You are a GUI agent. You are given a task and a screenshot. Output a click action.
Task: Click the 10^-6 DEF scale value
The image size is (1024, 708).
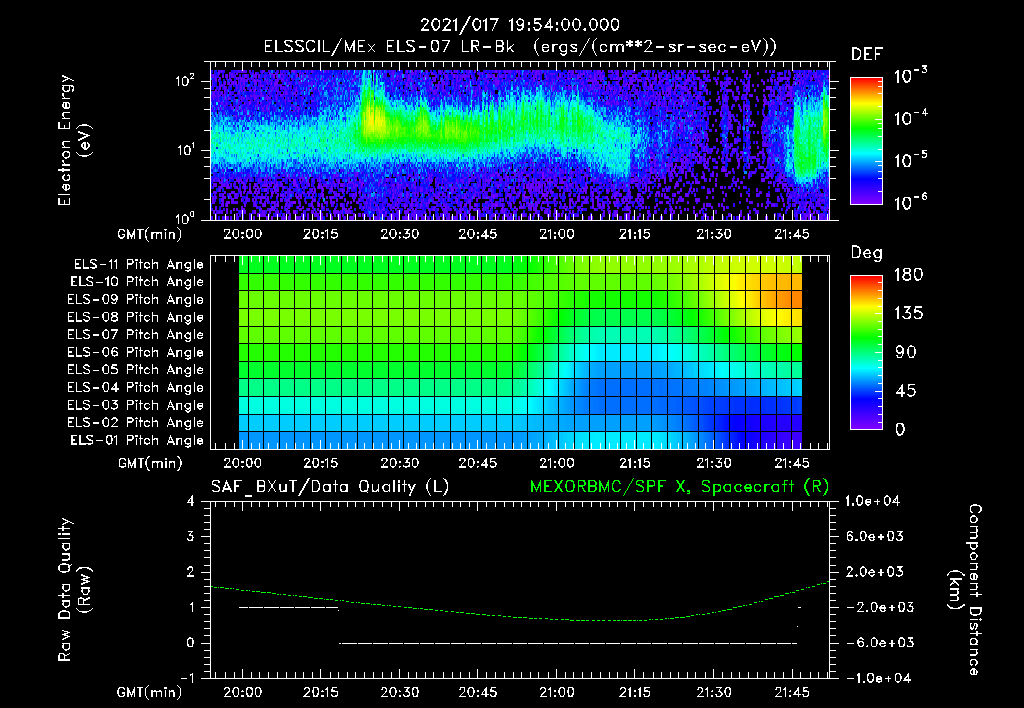pos(910,201)
